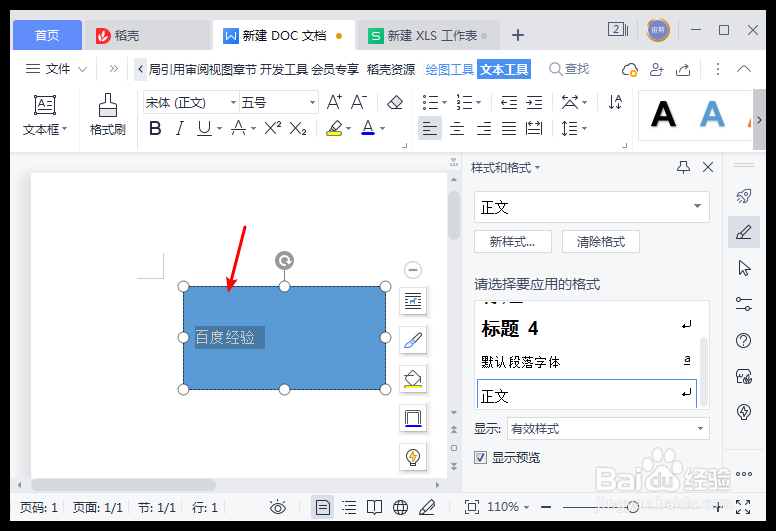Click the shape fill bucket icon
Viewport: 776px width, 531px height.
coord(413,380)
